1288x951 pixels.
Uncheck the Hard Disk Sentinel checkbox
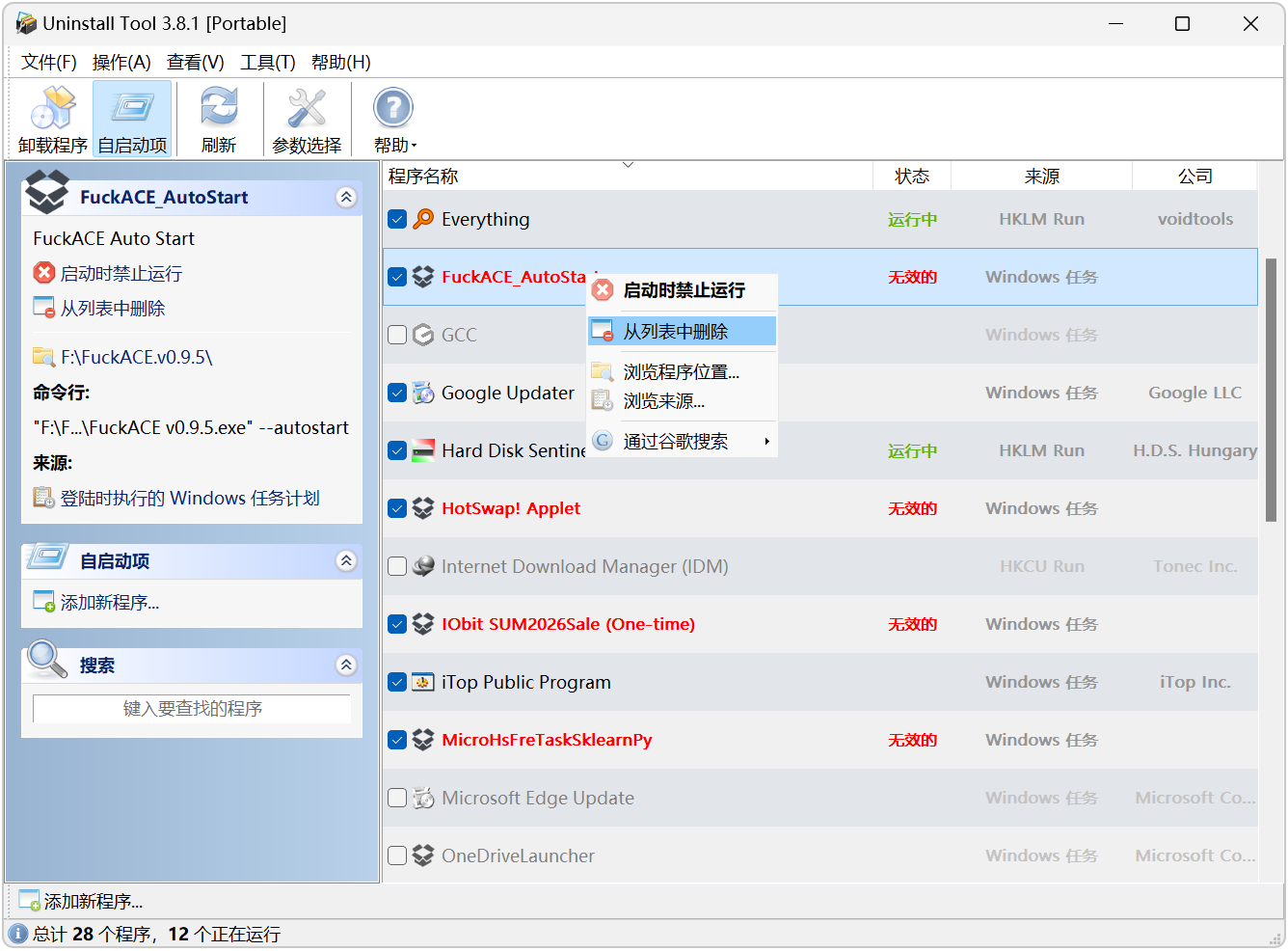(x=397, y=450)
